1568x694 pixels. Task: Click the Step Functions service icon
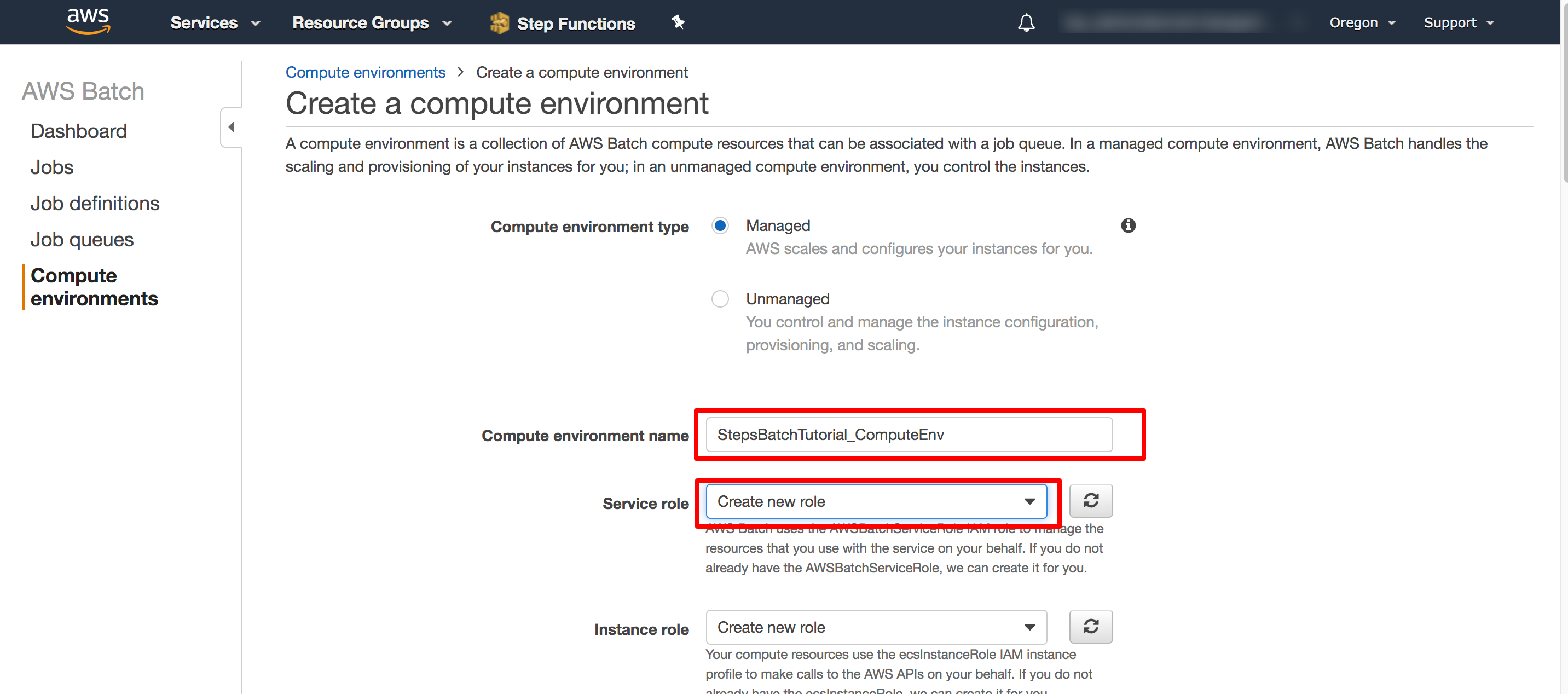(x=499, y=23)
